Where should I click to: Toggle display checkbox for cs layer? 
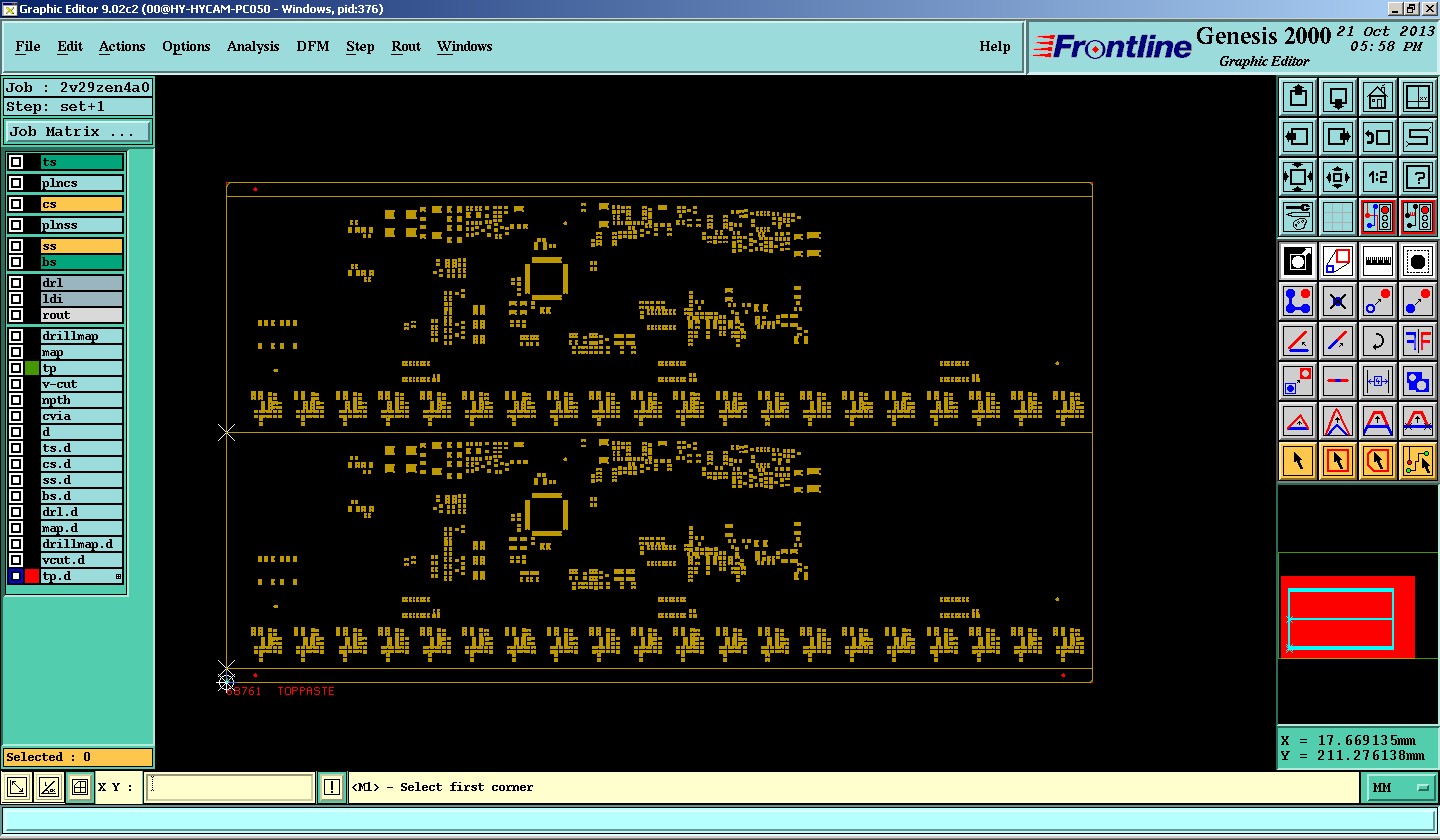(x=16, y=204)
